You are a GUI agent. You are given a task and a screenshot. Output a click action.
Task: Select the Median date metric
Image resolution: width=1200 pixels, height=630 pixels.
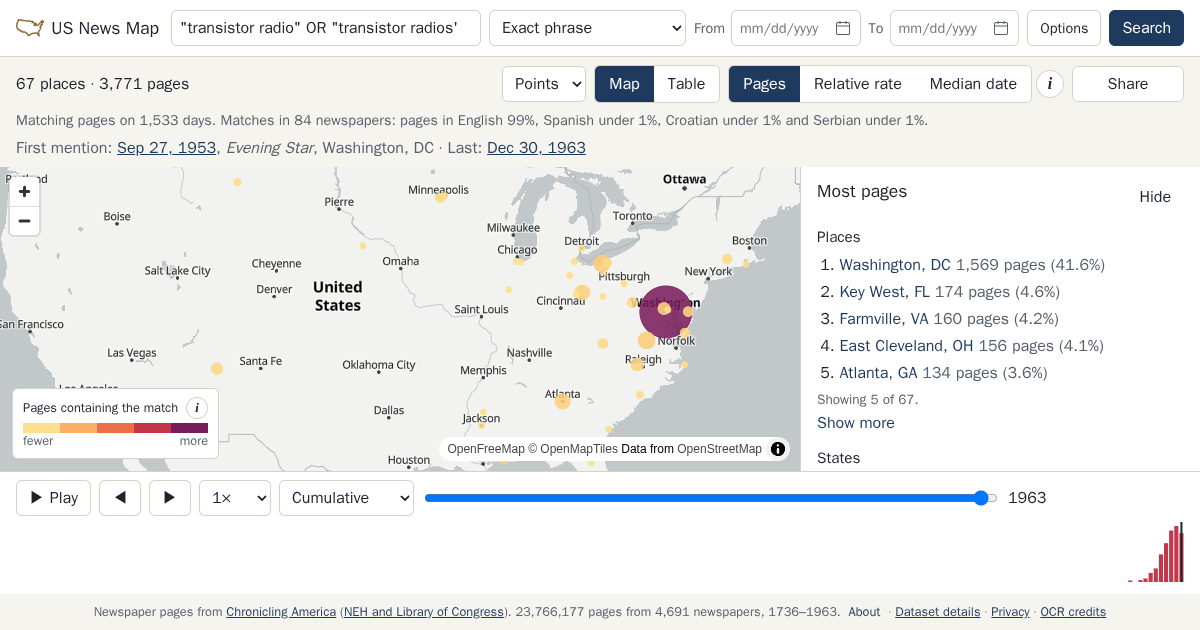(973, 84)
